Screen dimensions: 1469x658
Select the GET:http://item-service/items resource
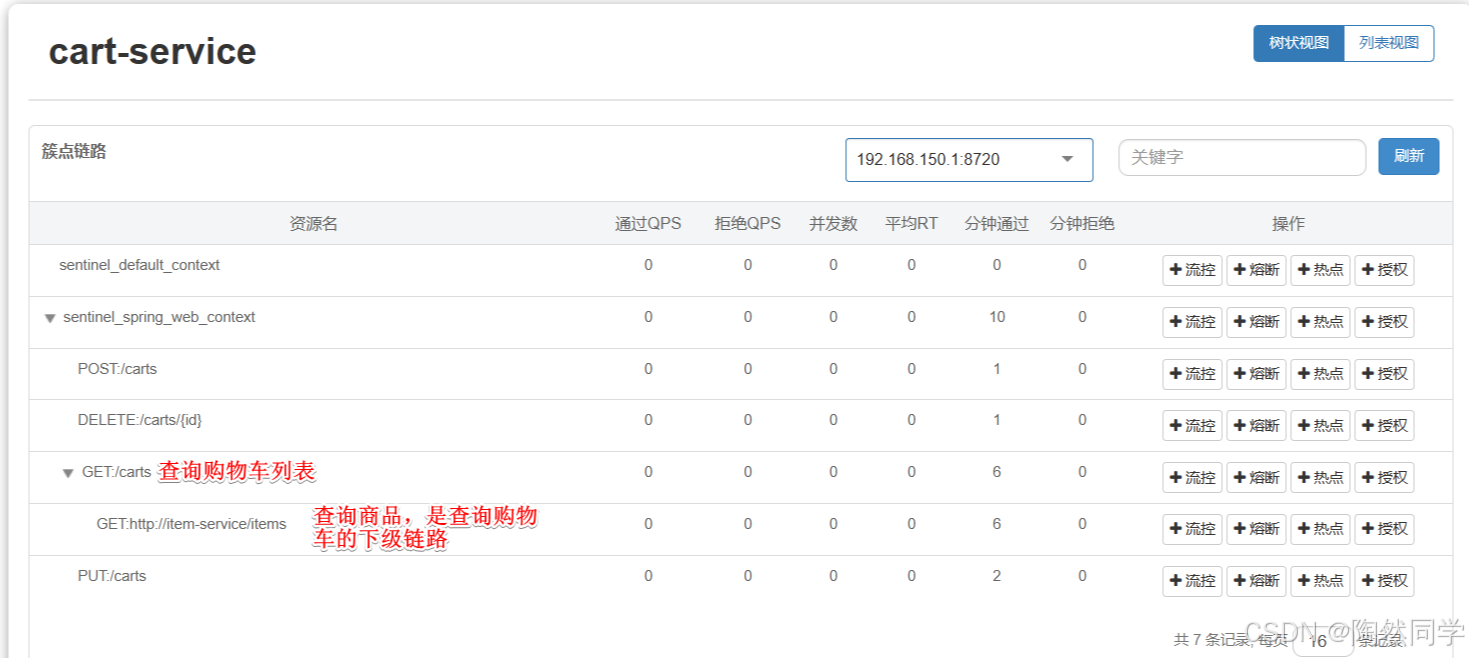click(191, 525)
